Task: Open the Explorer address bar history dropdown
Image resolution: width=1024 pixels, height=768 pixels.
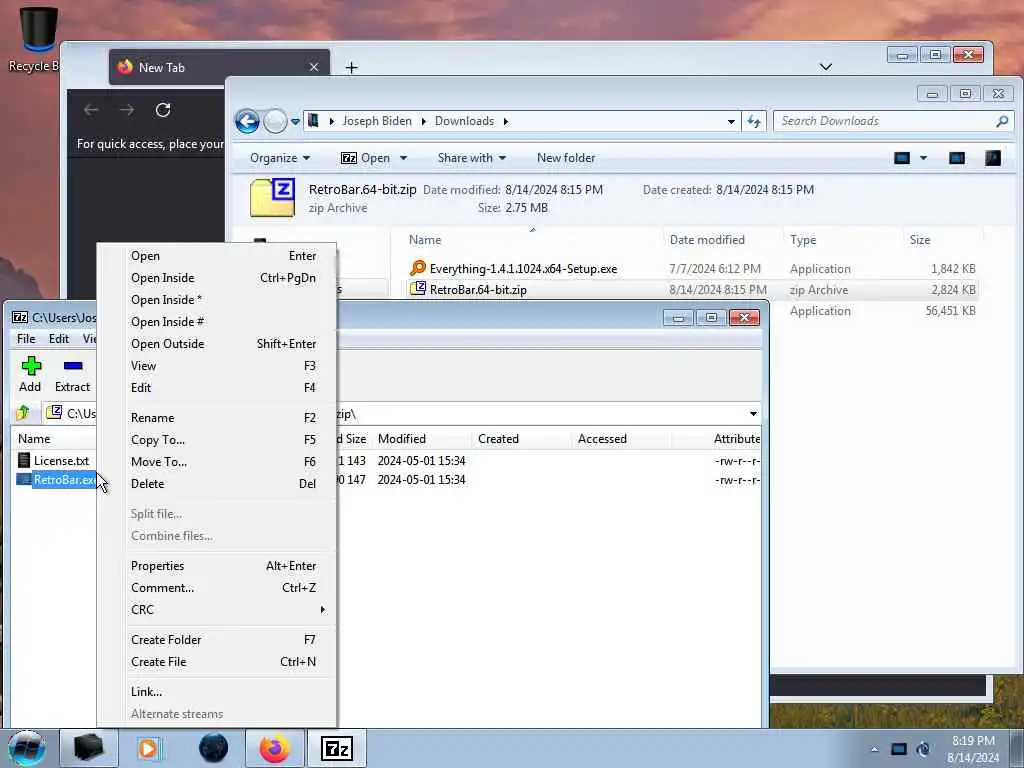Action: (731, 121)
